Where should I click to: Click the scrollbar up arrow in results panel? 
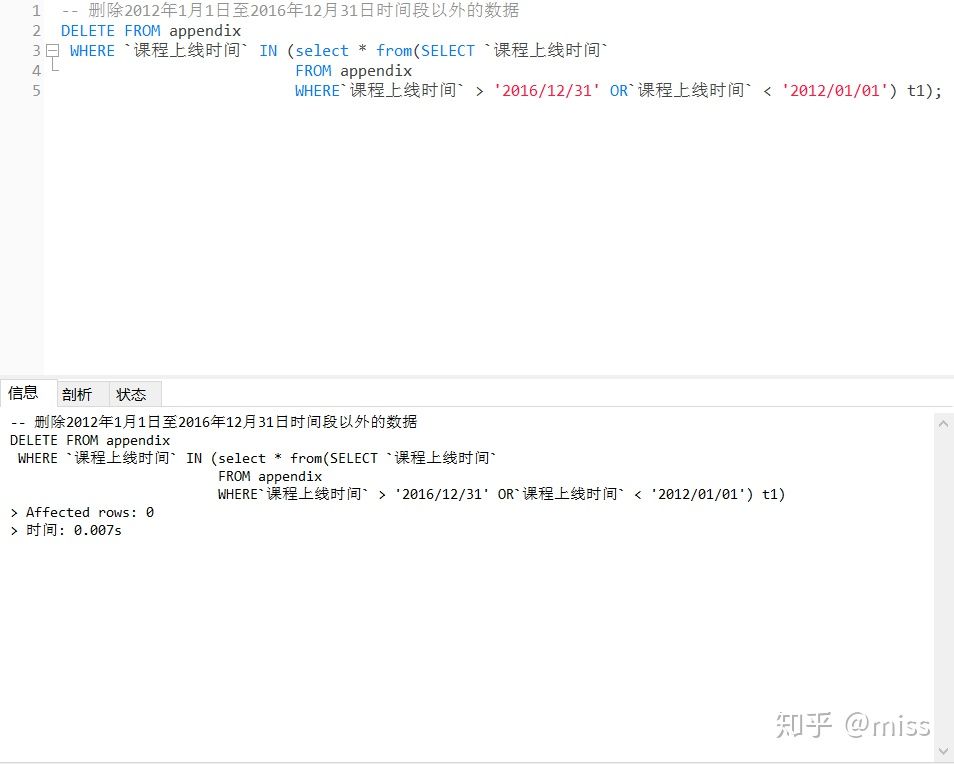[944, 423]
